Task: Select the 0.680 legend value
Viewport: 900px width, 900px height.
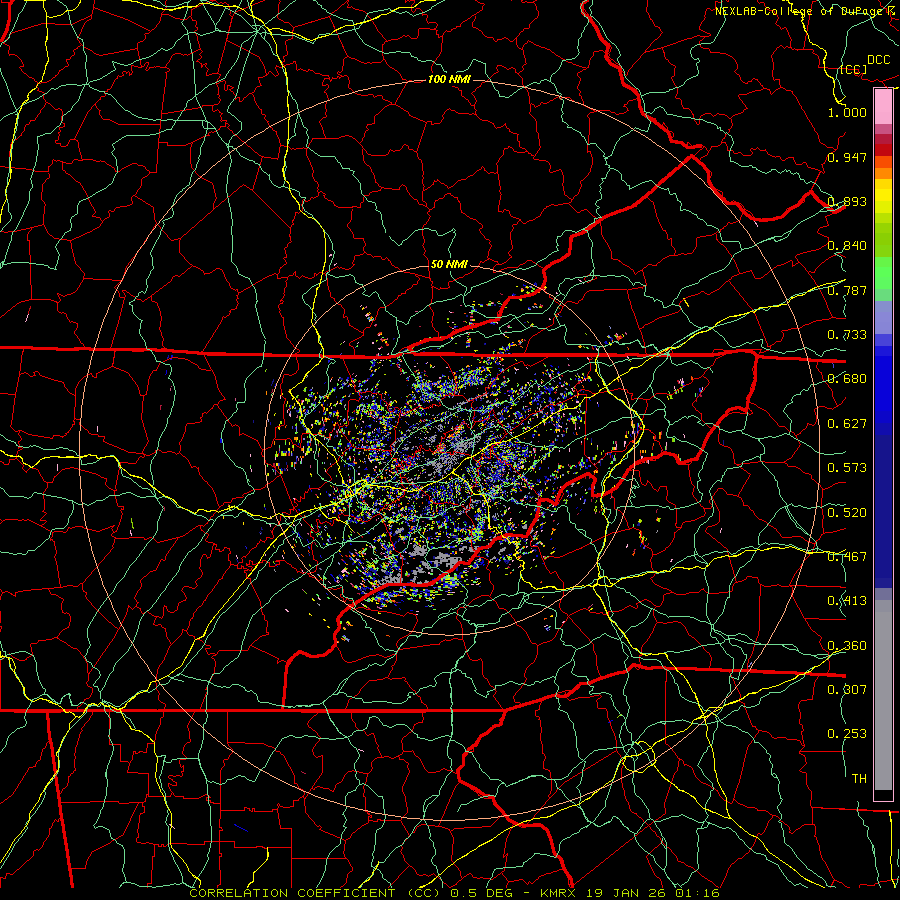Action: pos(847,379)
